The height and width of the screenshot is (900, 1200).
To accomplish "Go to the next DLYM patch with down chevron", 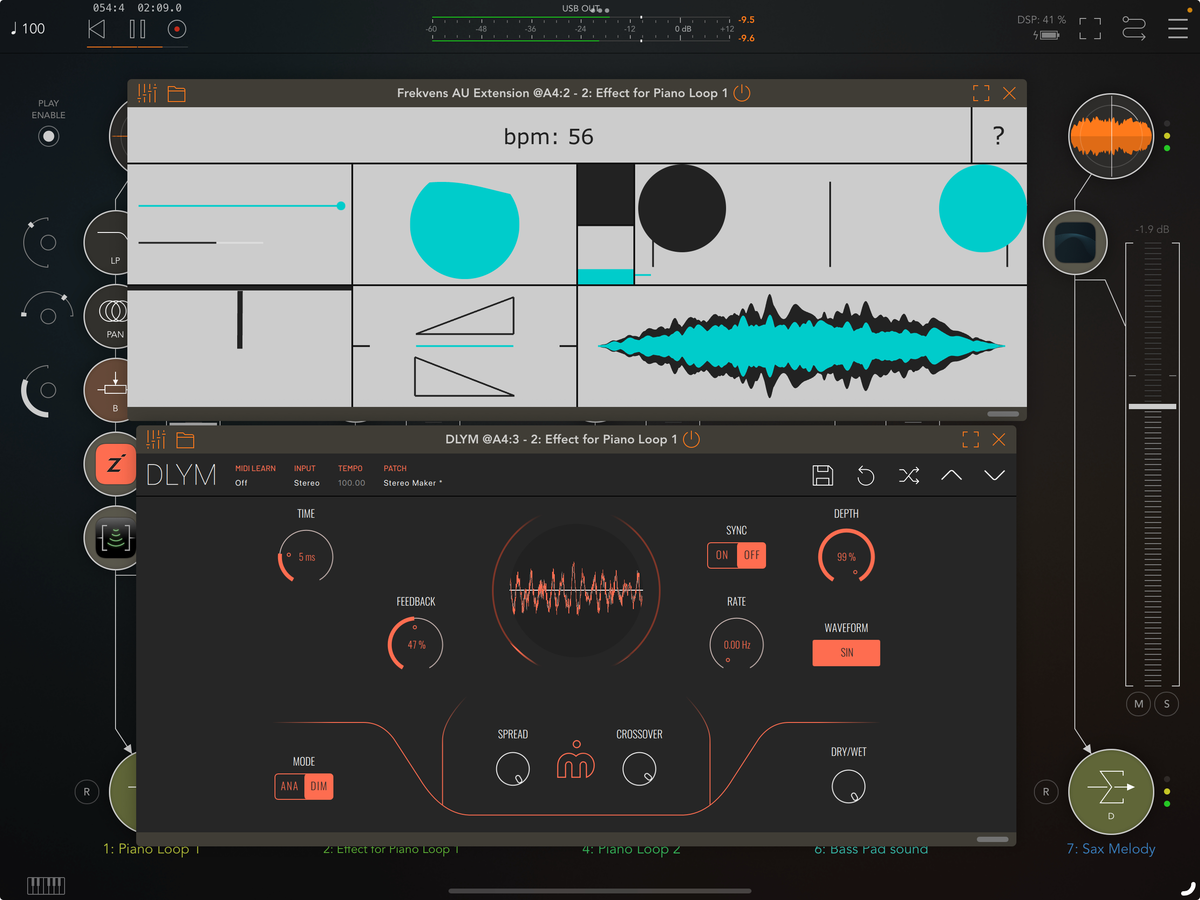I will click(994, 475).
